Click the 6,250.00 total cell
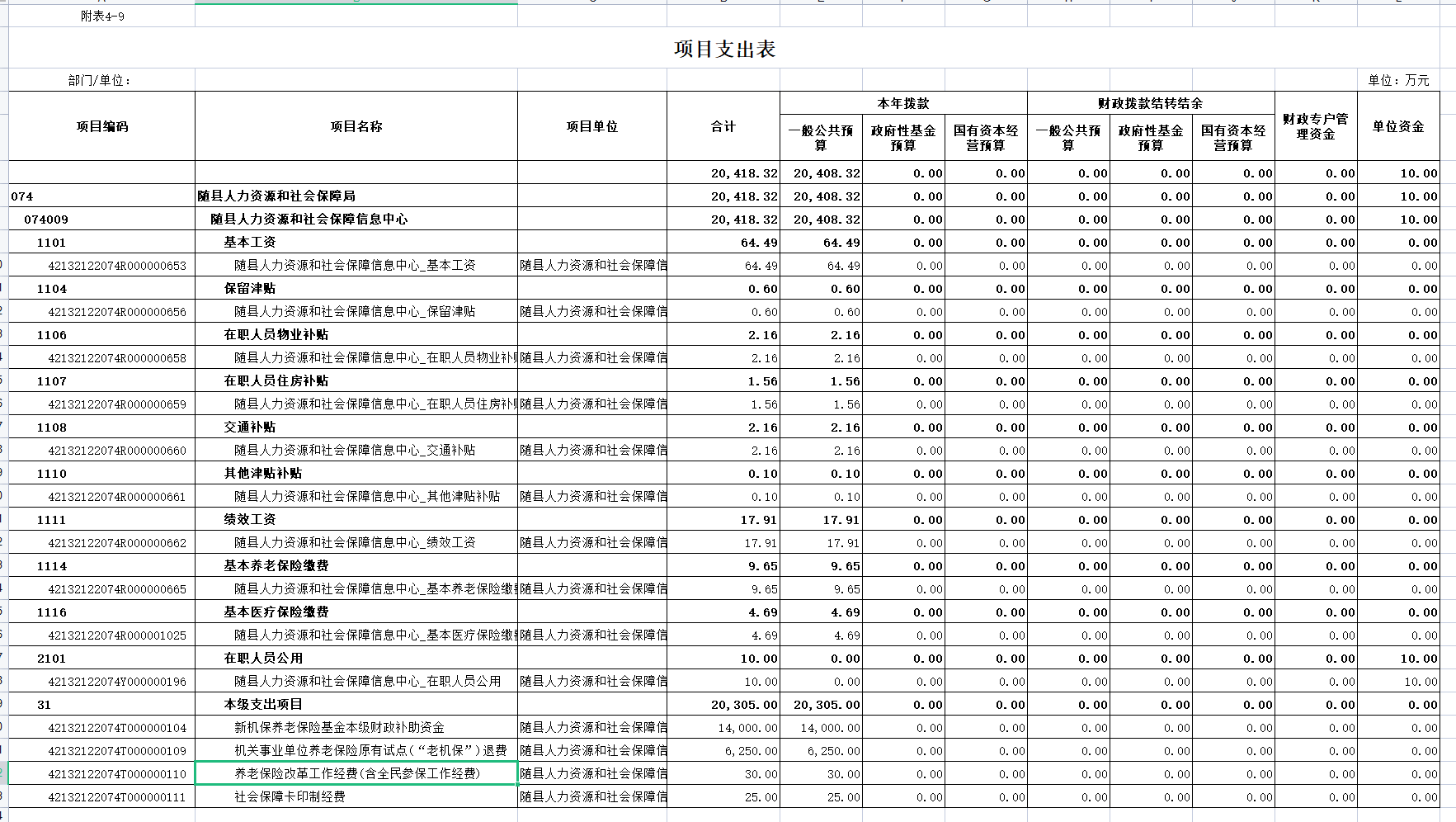1456x822 pixels. (x=723, y=751)
